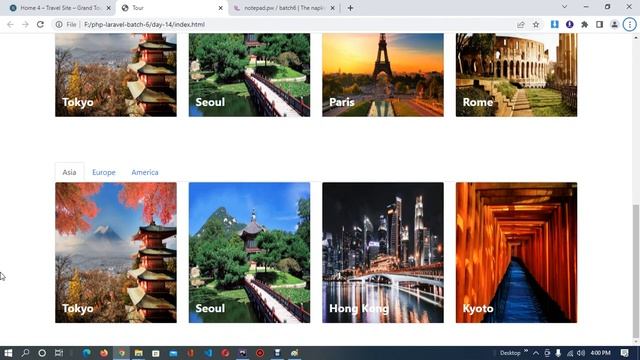Share this page using the share icon
The image size is (640, 360).
point(521,24)
